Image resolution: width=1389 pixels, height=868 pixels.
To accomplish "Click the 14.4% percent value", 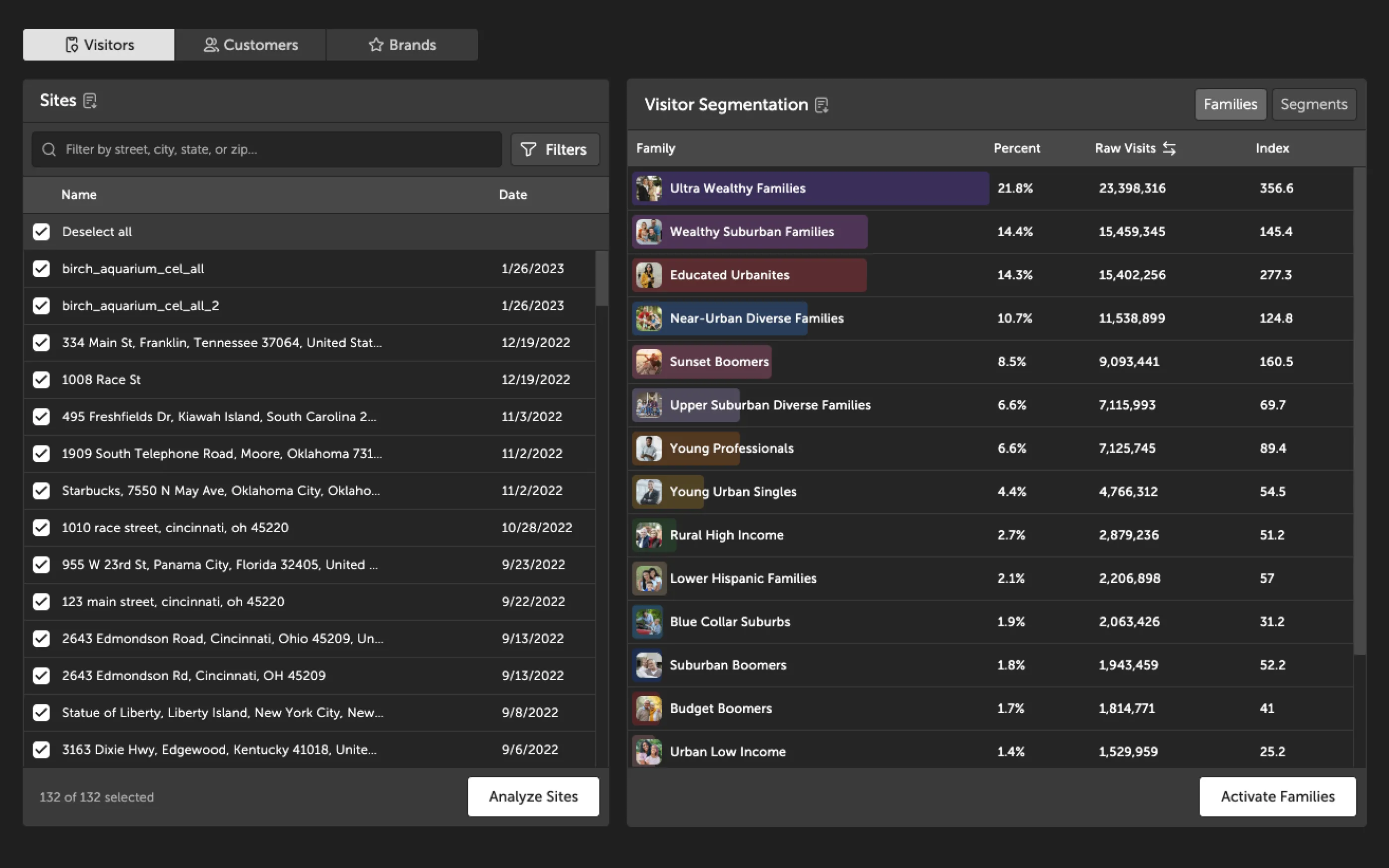I will coord(1015,232).
